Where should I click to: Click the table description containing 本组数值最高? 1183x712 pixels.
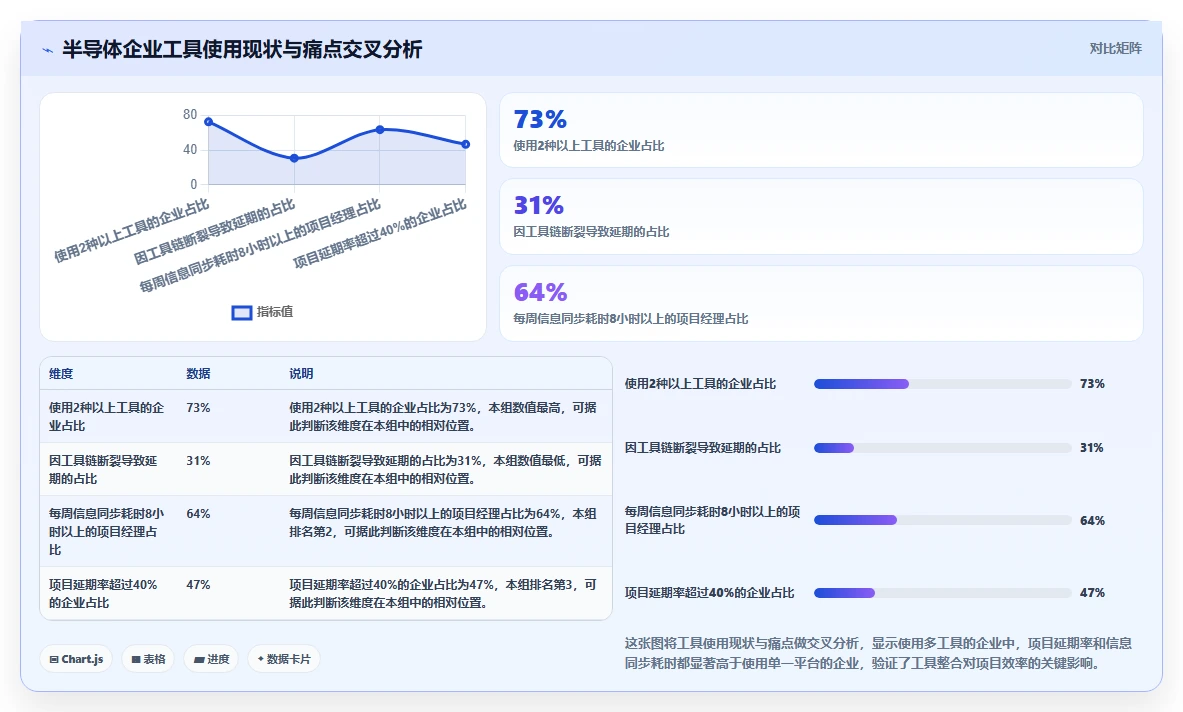pos(443,416)
